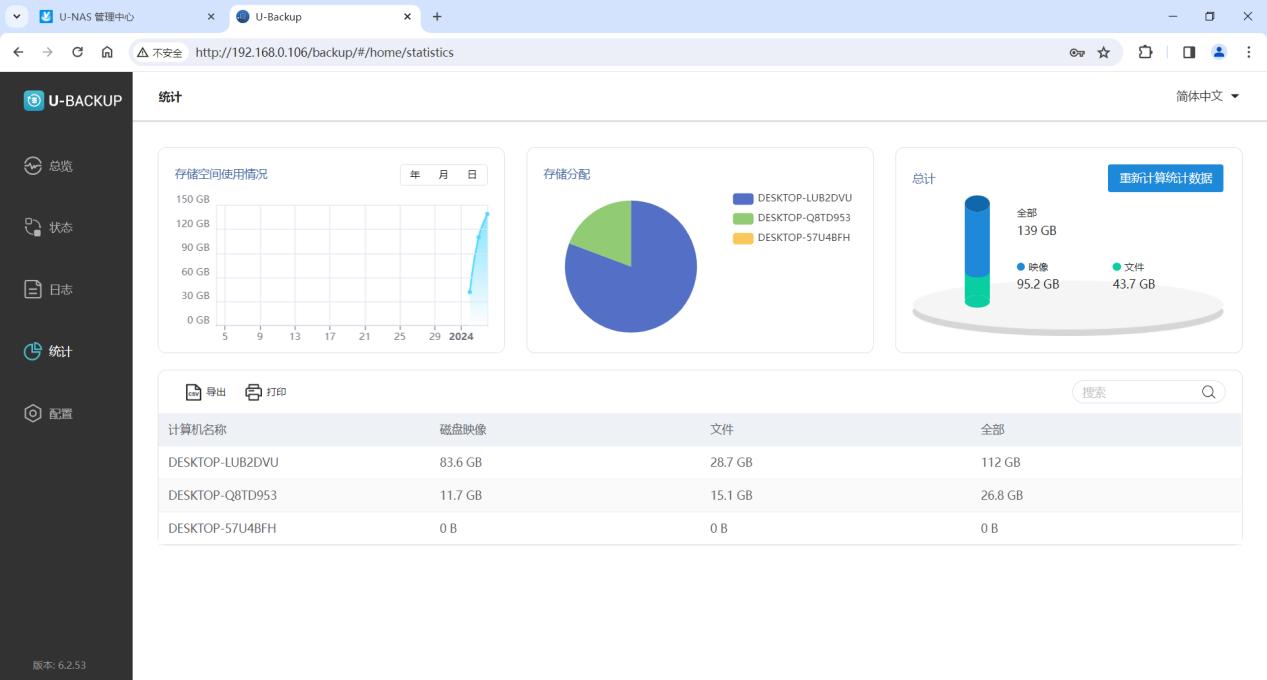Open Chrome three-dot menu
This screenshot has width=1267, height=680.
[x=1249, y=52]
